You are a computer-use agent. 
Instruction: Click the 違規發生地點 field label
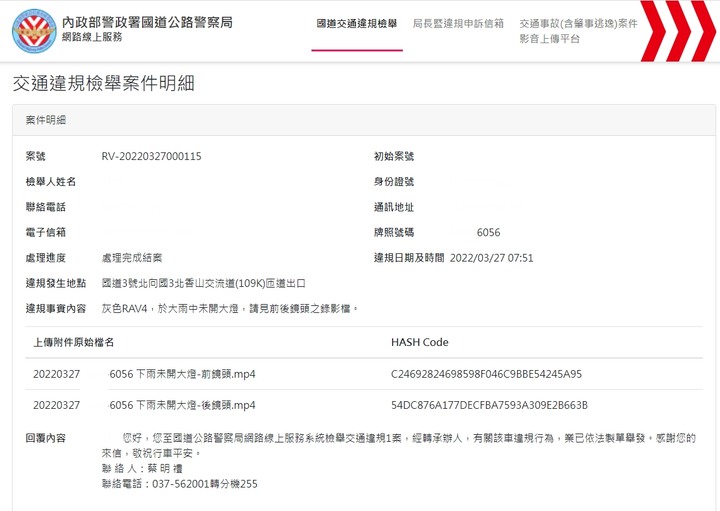pos(56,283)
